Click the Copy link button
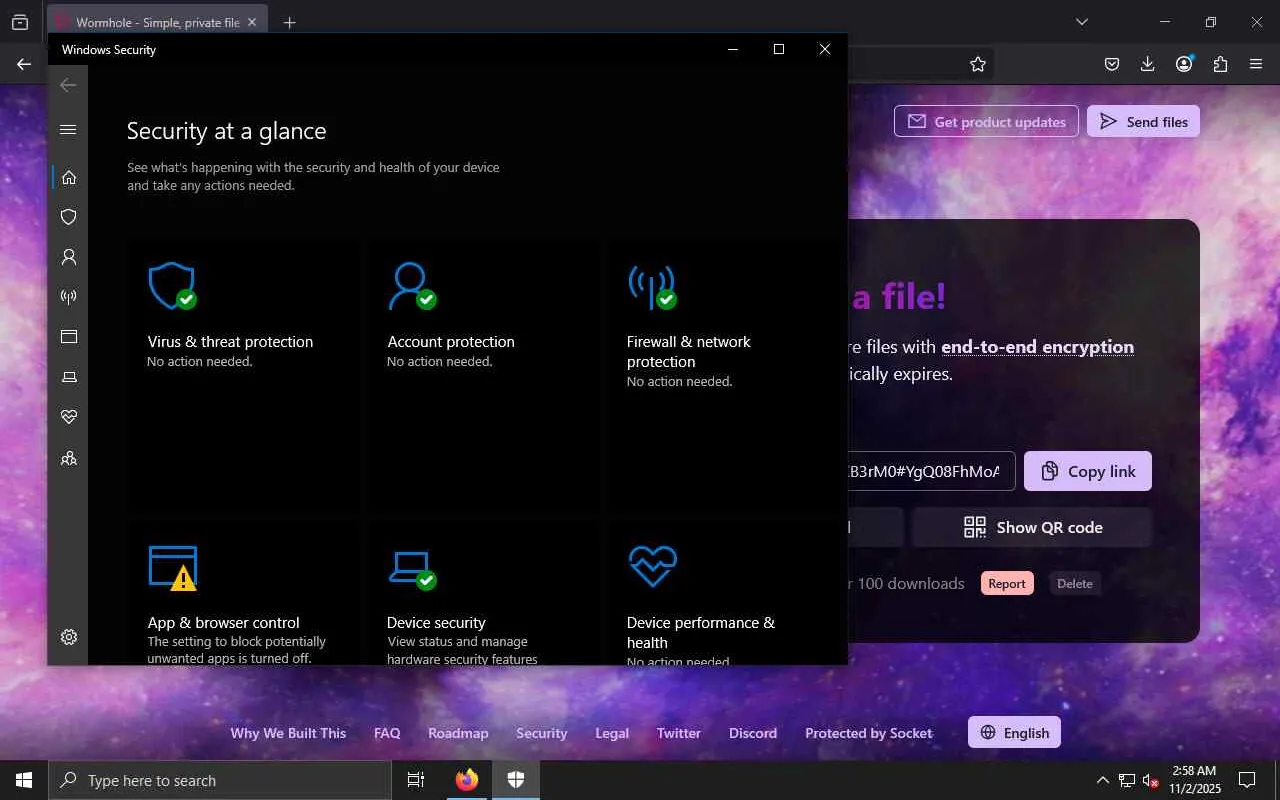The width and height of the screenshot is (1280, 800). click(1088, 471)
